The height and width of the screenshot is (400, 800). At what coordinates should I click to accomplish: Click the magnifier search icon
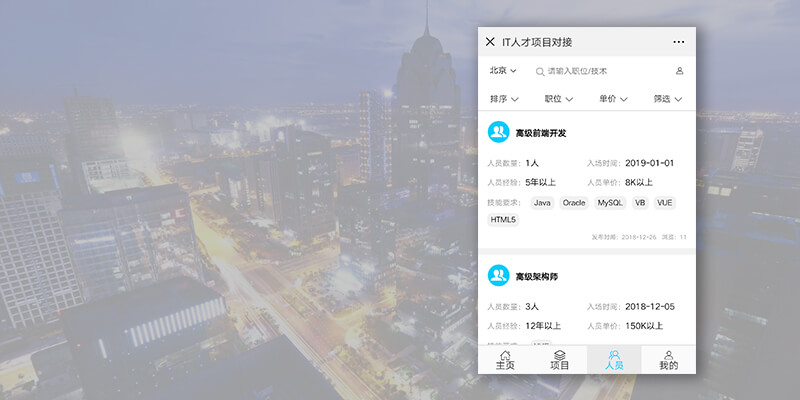(x=540, y=72)
